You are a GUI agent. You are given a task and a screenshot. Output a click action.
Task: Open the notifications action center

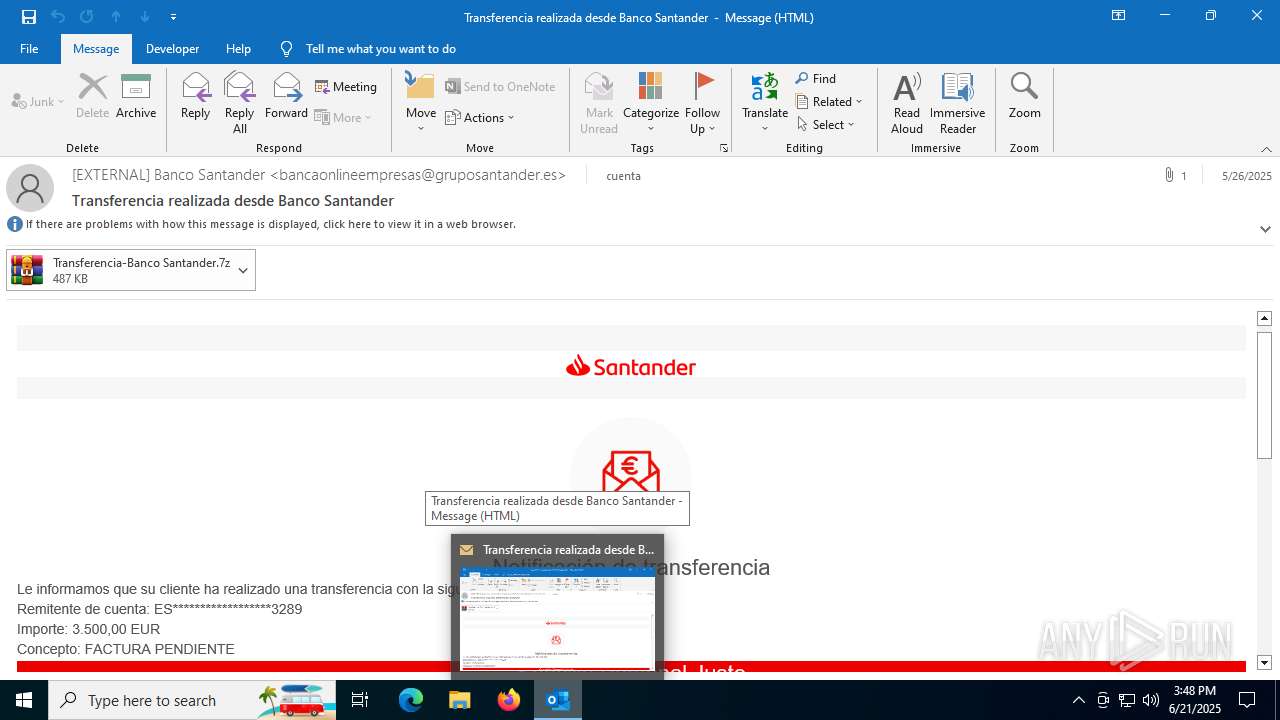click(1247, 700)
